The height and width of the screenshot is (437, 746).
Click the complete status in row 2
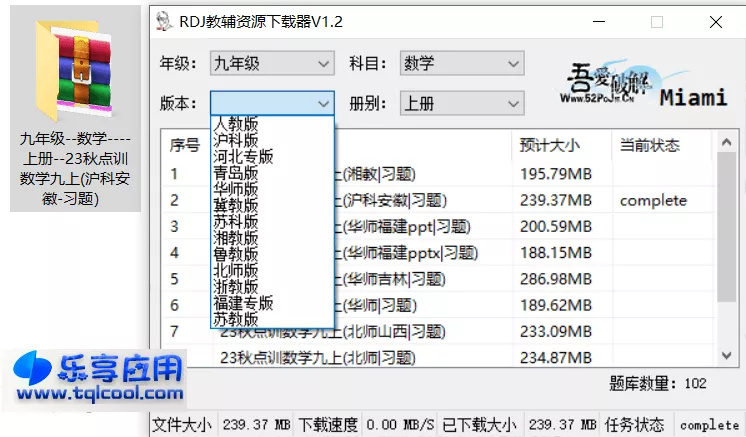coord(653,201)
